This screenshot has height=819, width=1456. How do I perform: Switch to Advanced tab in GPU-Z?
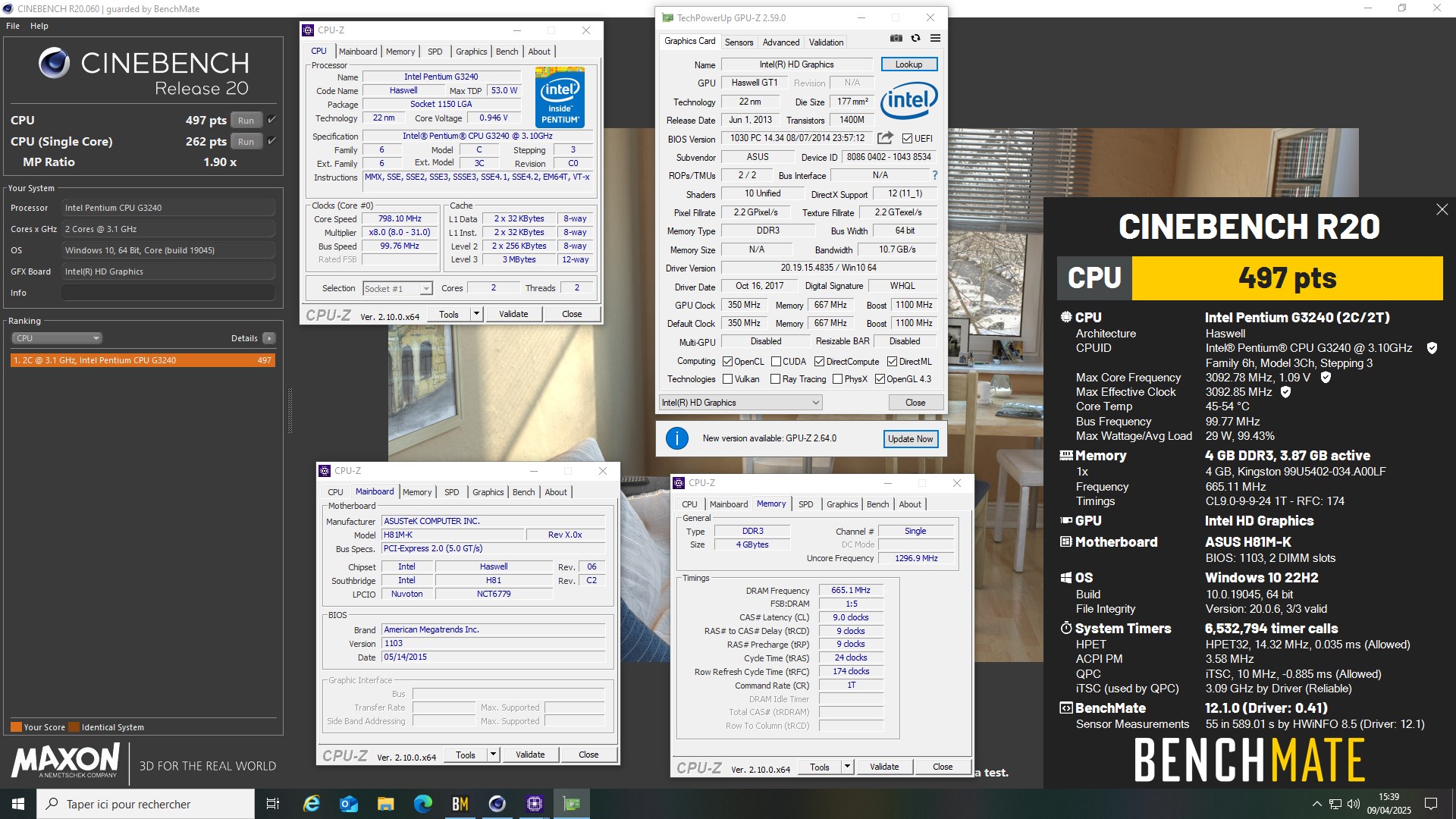[x=781, y=42]
